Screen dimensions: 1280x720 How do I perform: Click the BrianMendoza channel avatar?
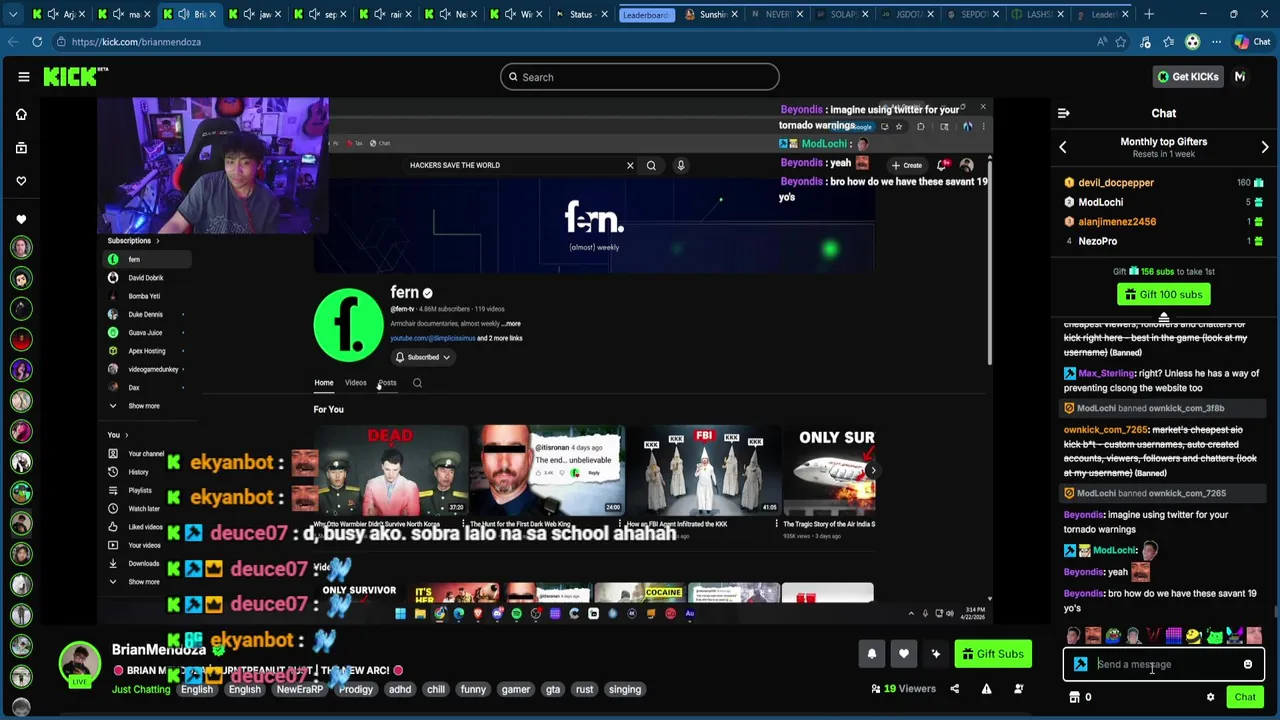click(x=79, y=663)
